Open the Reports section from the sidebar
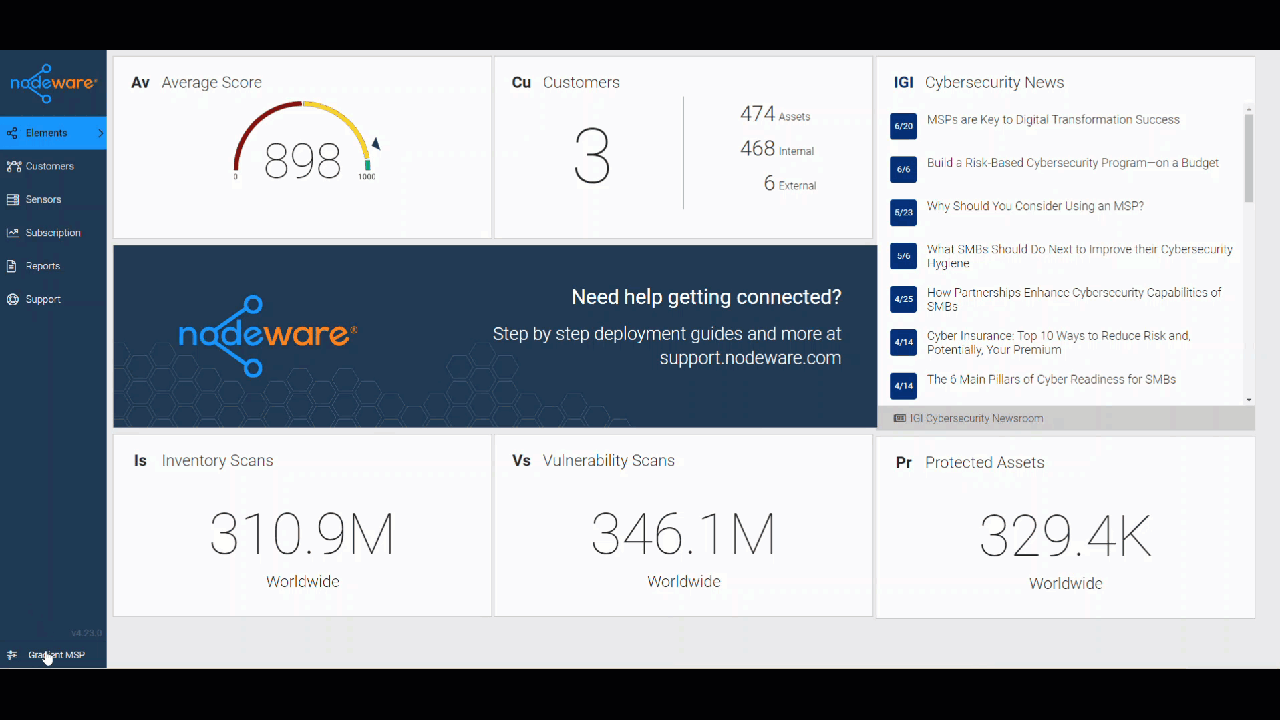The height and width of the screenshot is (720, 1280). (42, 265)
